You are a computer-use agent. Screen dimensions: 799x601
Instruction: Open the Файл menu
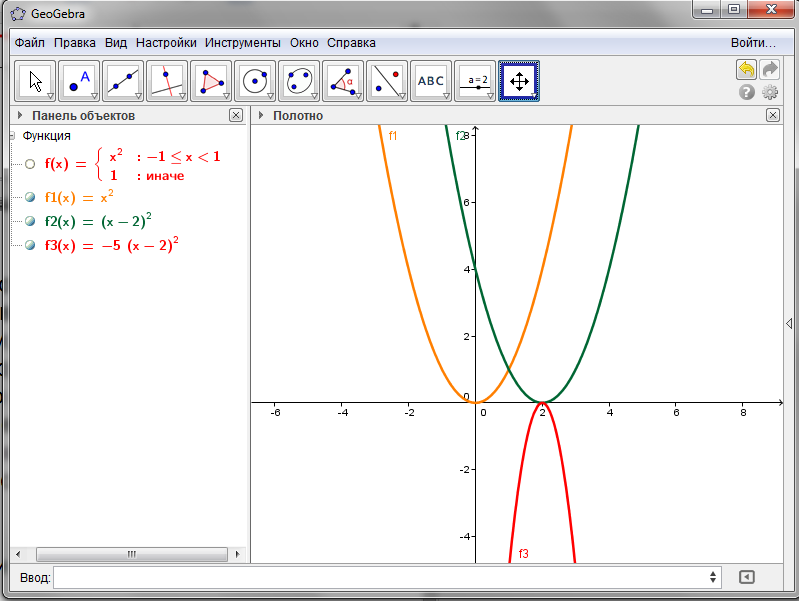(x=30, y=43)
